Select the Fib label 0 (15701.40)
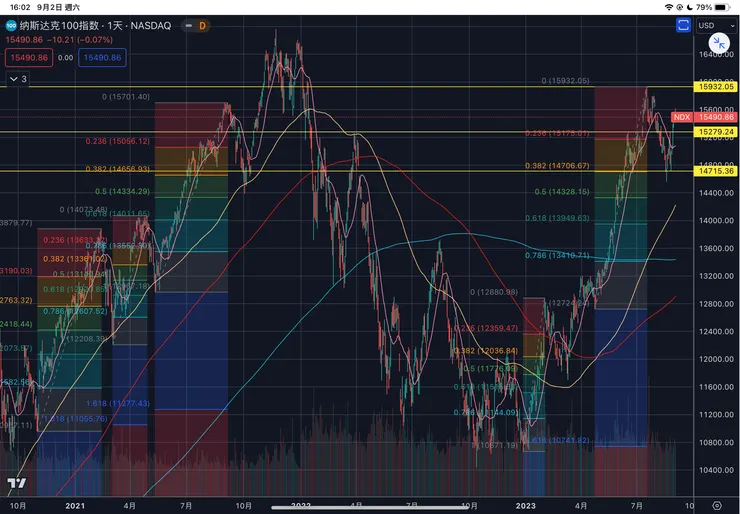 [126, 97]
